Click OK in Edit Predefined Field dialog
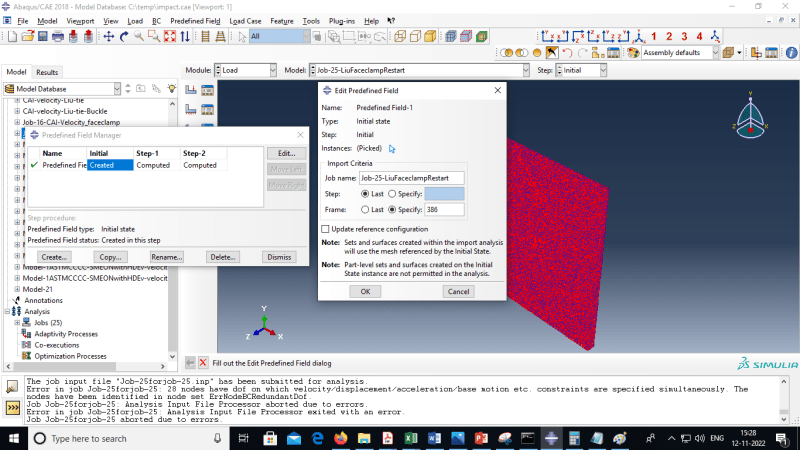This screenshot has width=800, height=450. point(365,291)
